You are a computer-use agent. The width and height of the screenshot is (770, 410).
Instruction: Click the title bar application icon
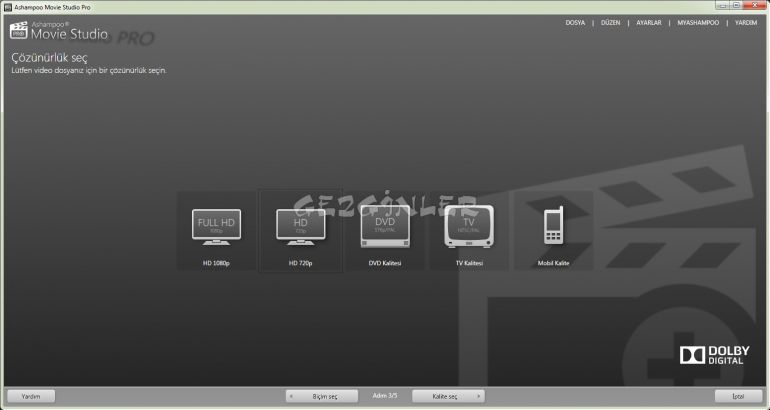[x=7, y=7]
